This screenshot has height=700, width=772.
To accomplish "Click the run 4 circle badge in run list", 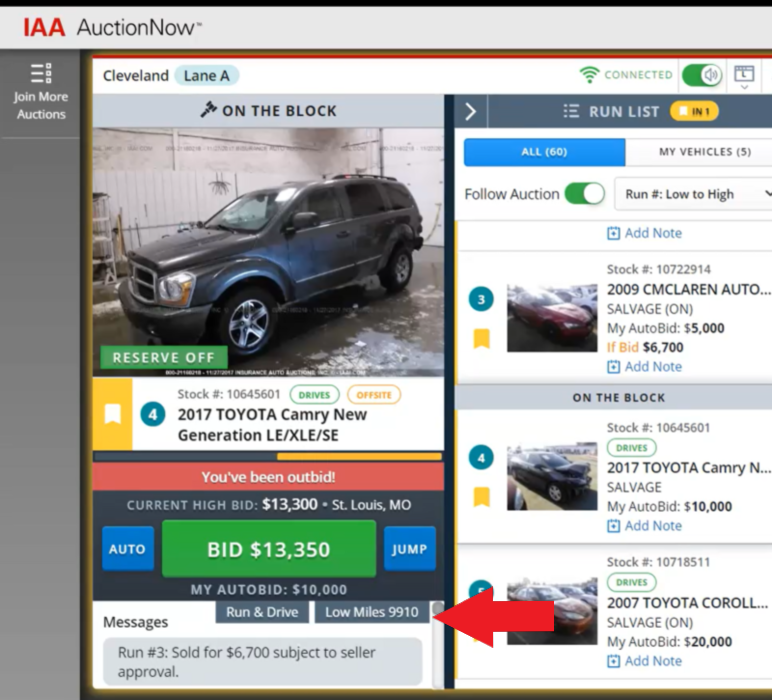I will click(x=481, y=458).
